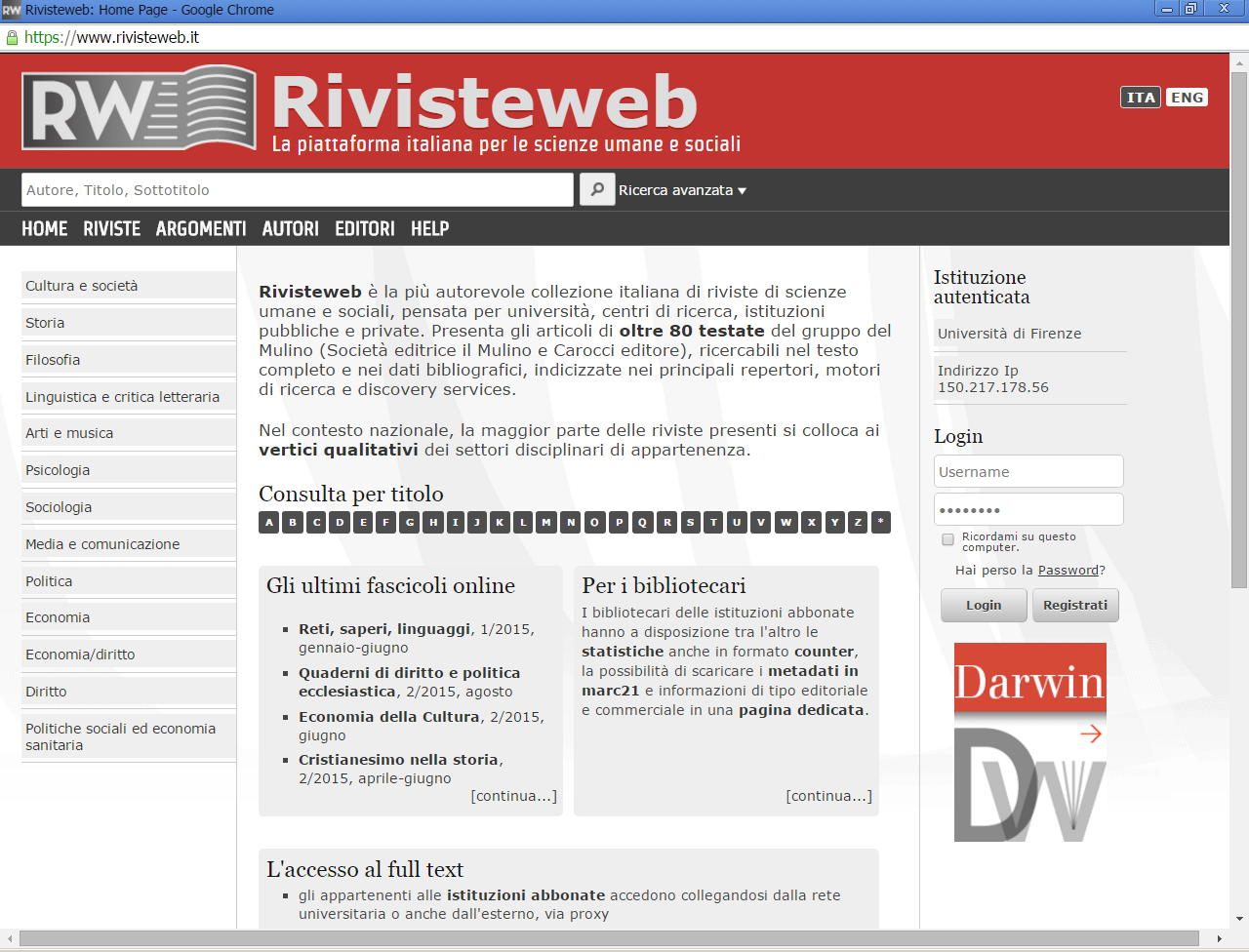Select the Psicologia category
This screenshot has height=952, width=1249.
129,470
